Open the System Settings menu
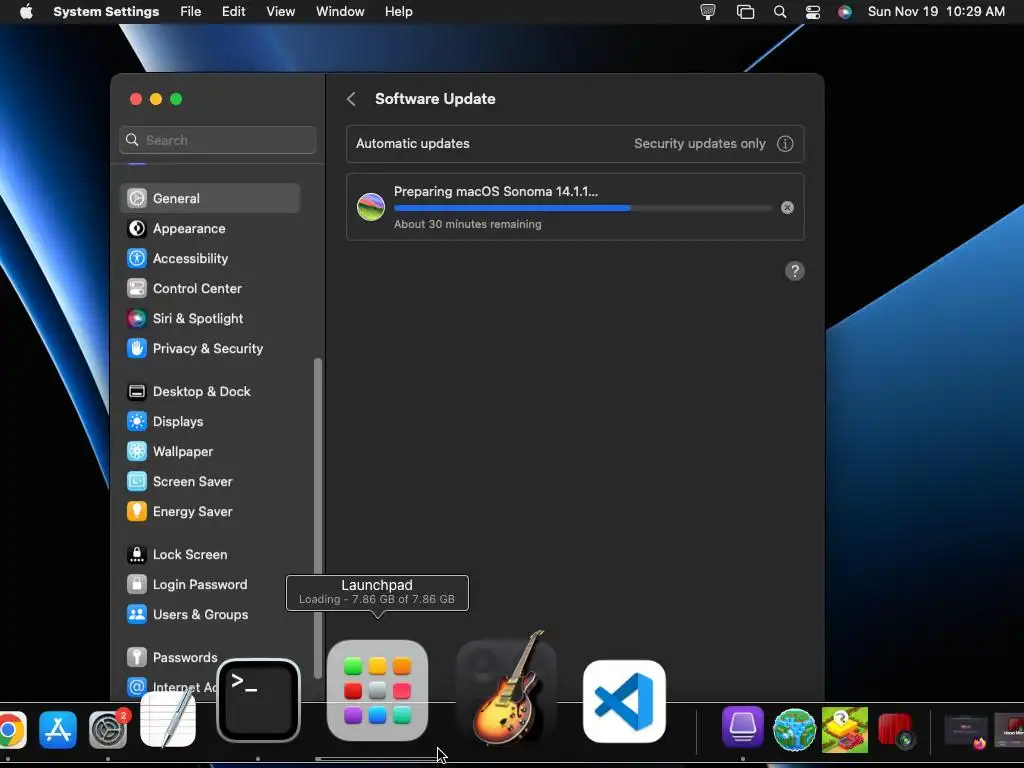This screenshot has height=768, width=1024. click(106, 12)
